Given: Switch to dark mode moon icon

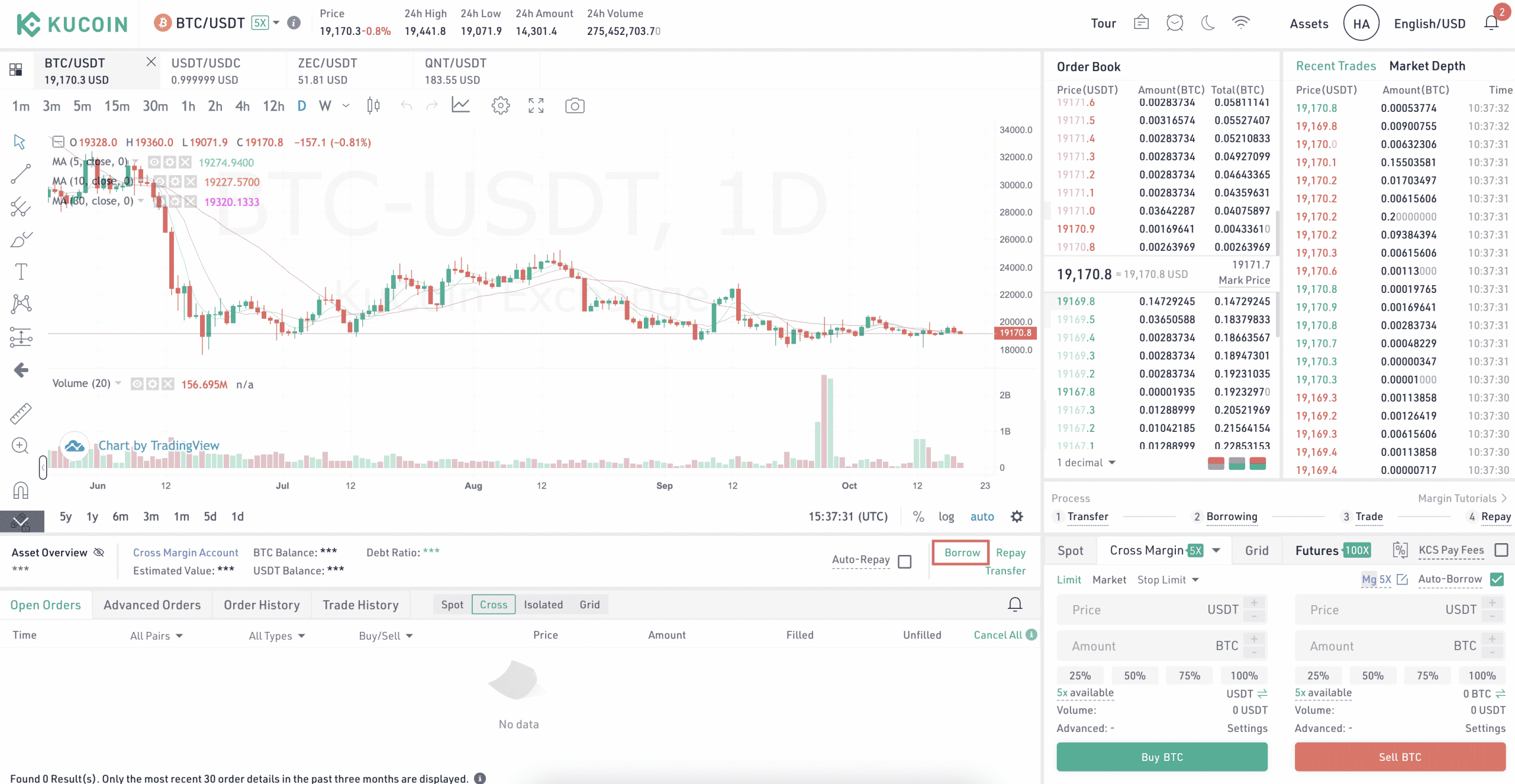Looking at the screenshot, I should 1208,23.
